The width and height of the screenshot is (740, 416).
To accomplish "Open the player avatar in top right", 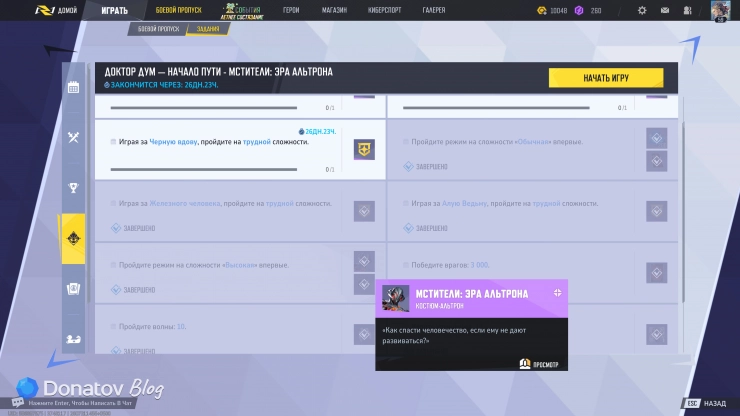I will tap(720, 11).
